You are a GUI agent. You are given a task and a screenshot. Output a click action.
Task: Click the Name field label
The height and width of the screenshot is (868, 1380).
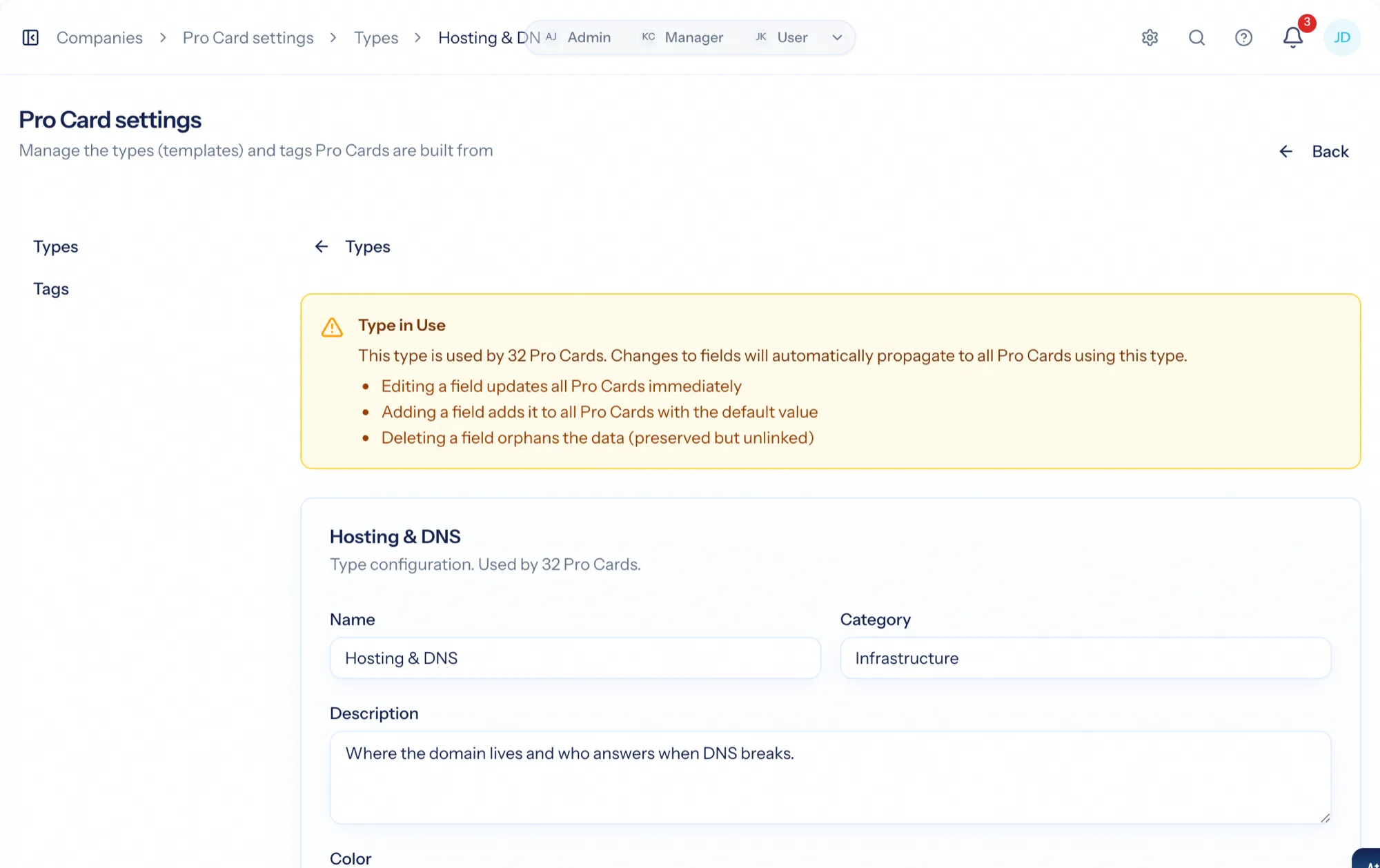click(x=353, y=619)
